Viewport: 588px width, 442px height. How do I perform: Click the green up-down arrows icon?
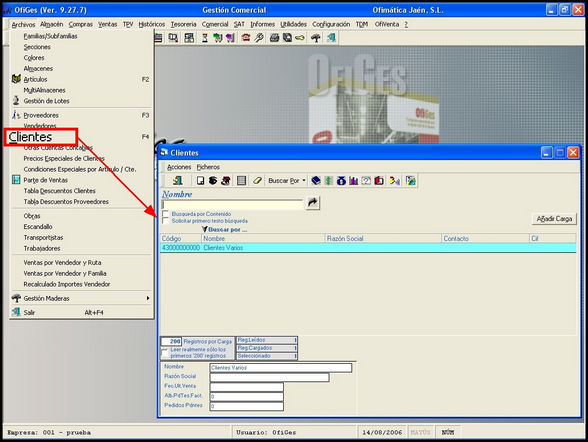328,181
